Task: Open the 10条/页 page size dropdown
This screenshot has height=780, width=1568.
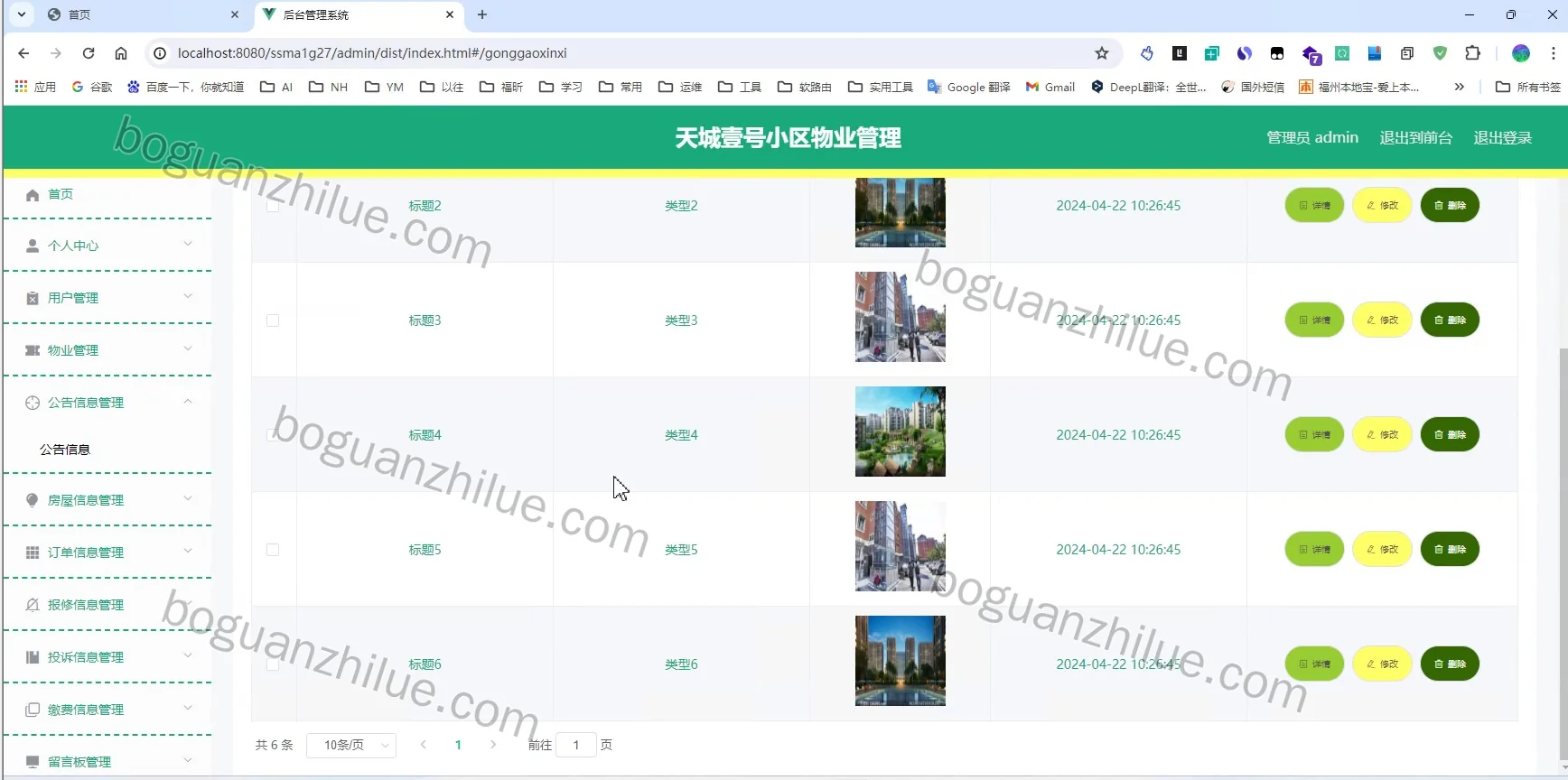Action: click(351, 745)
